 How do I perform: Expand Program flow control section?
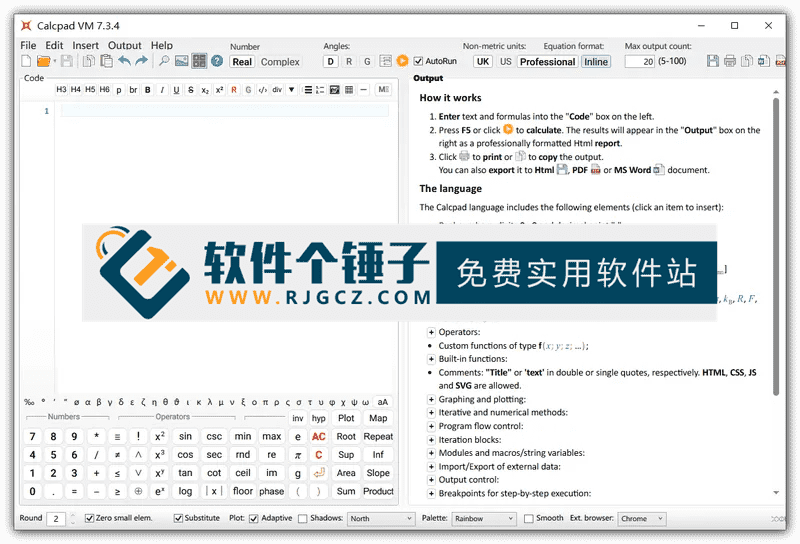coord(431,426)
